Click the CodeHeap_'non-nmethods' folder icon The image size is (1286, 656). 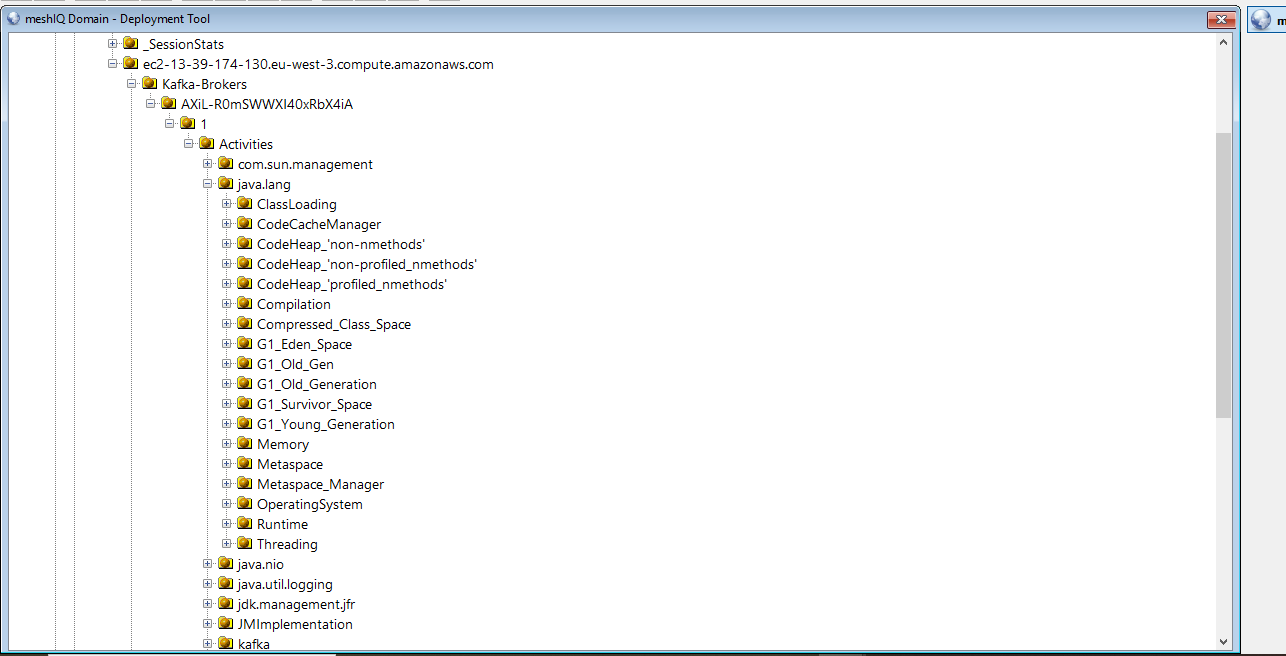pos(245,244)
